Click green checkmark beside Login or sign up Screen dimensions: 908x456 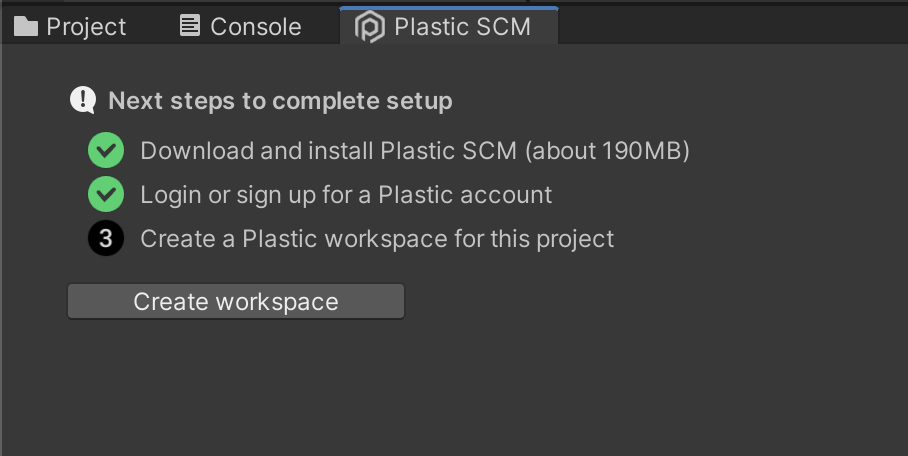[105, 194]
